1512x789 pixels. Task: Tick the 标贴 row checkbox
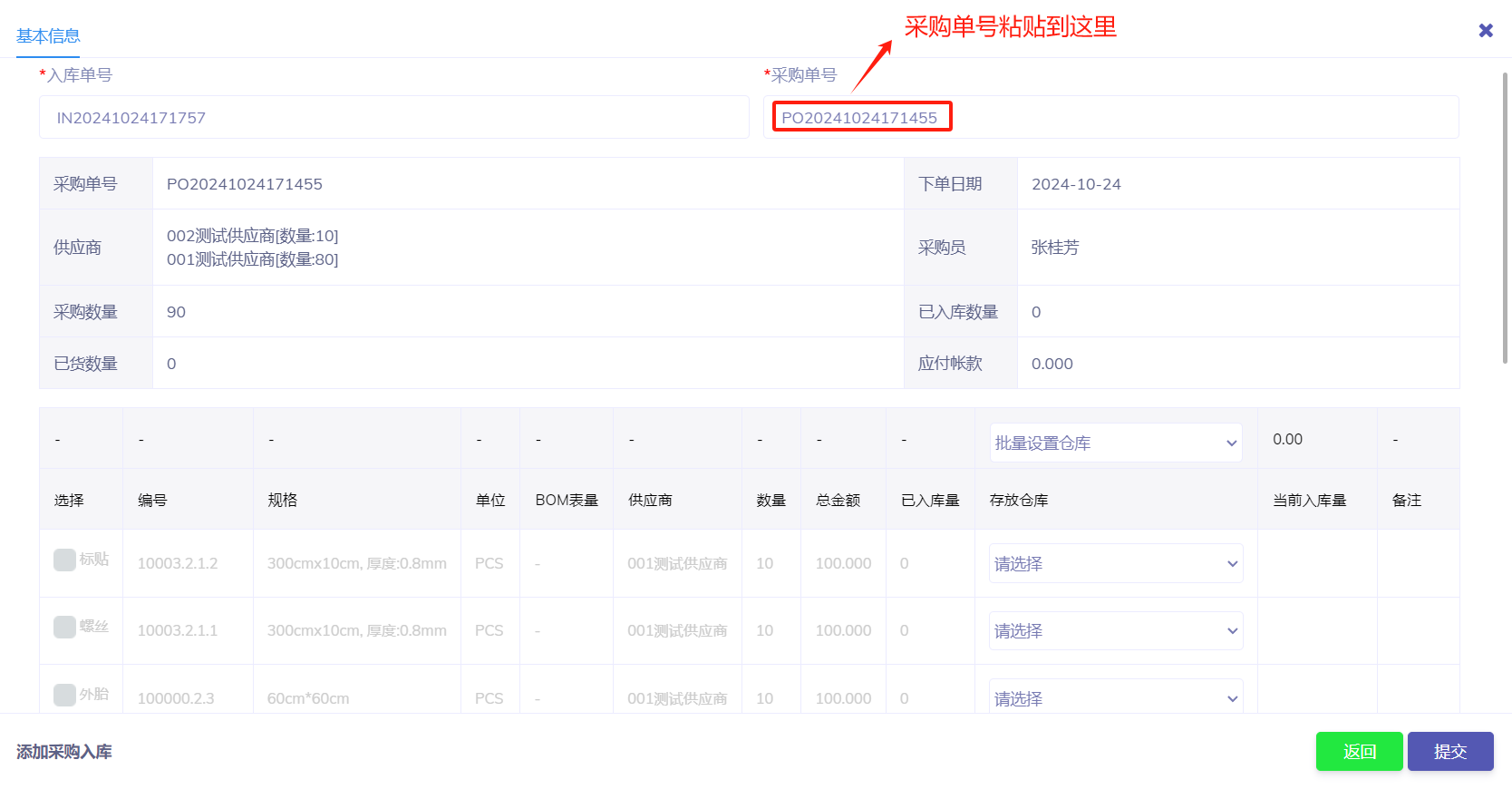click(64, 560)
